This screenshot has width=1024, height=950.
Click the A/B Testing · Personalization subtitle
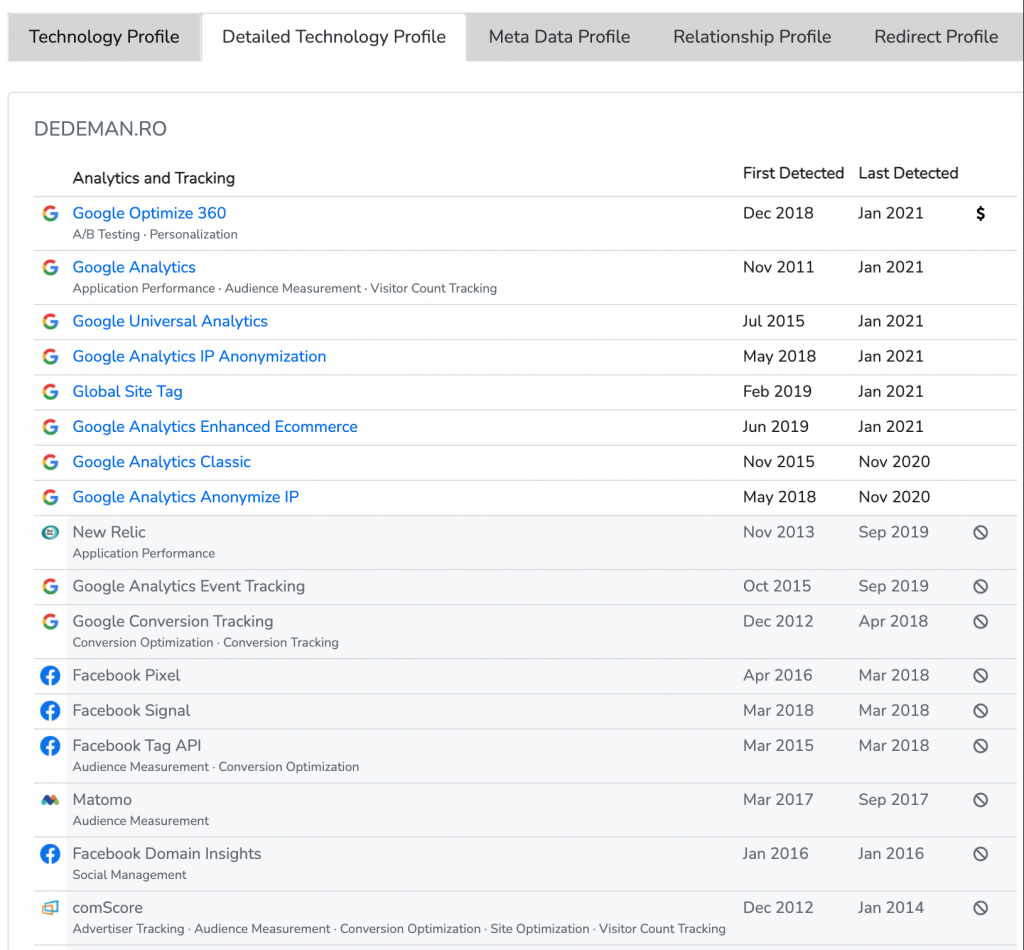(x=155, y=234)
